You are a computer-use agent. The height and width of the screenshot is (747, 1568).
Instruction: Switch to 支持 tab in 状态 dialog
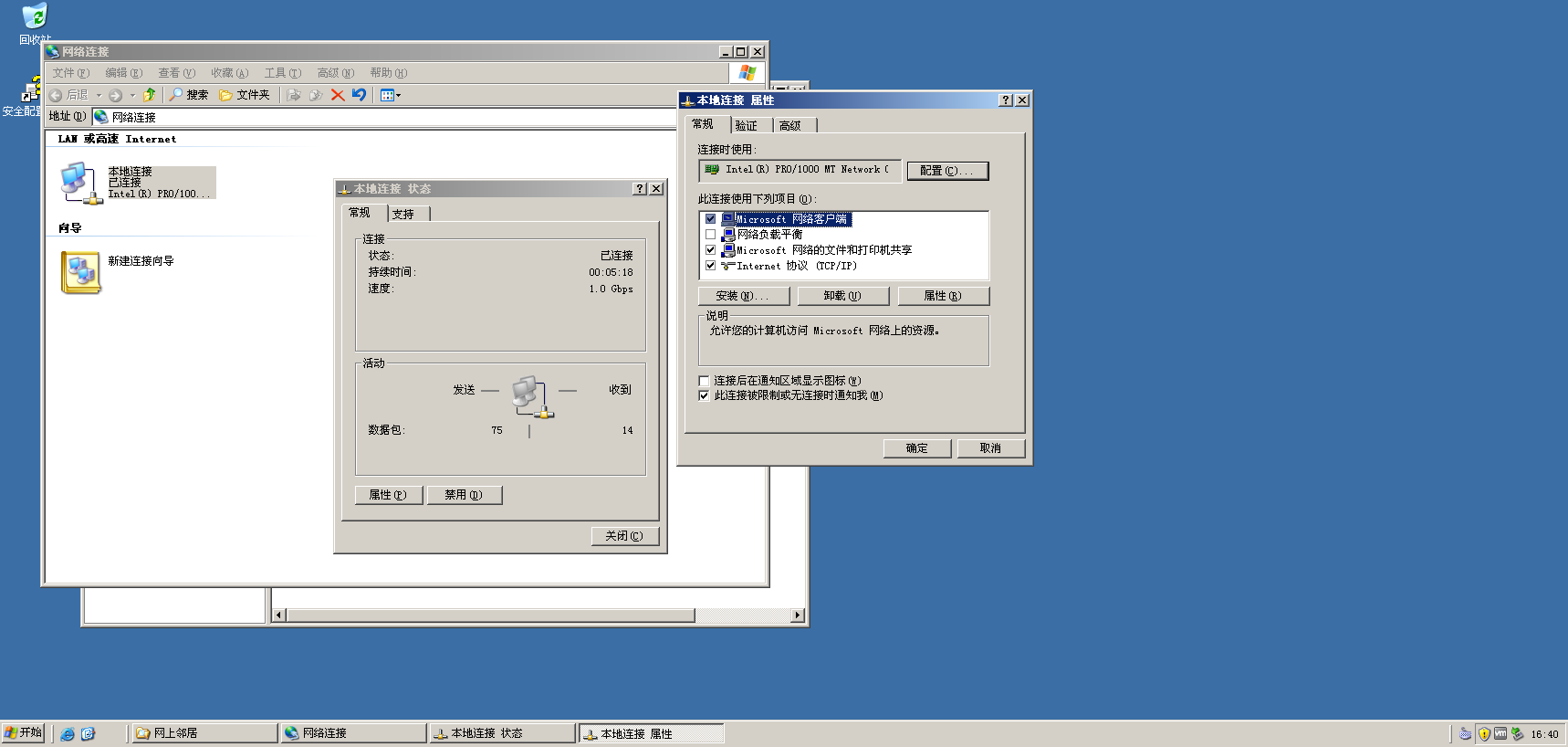[x=408, y=214]
